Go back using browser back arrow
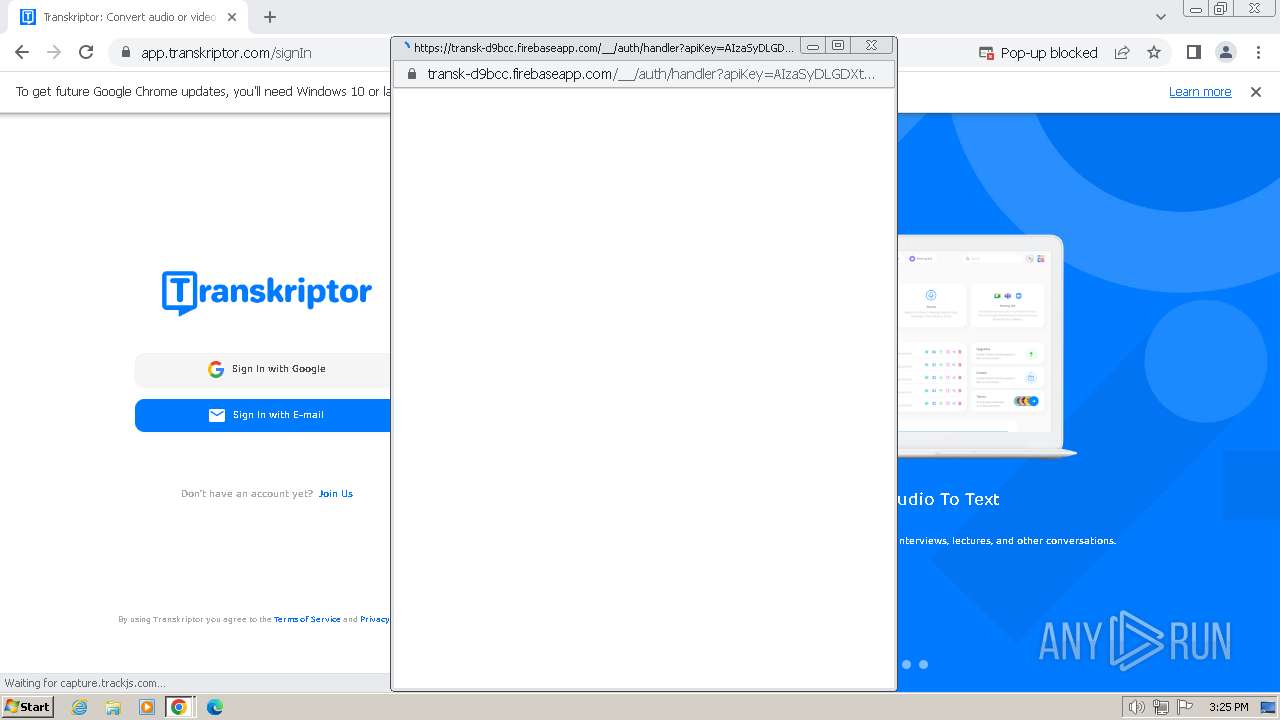This screenshot has height=720, width=1280. click(x=22, y=53)
